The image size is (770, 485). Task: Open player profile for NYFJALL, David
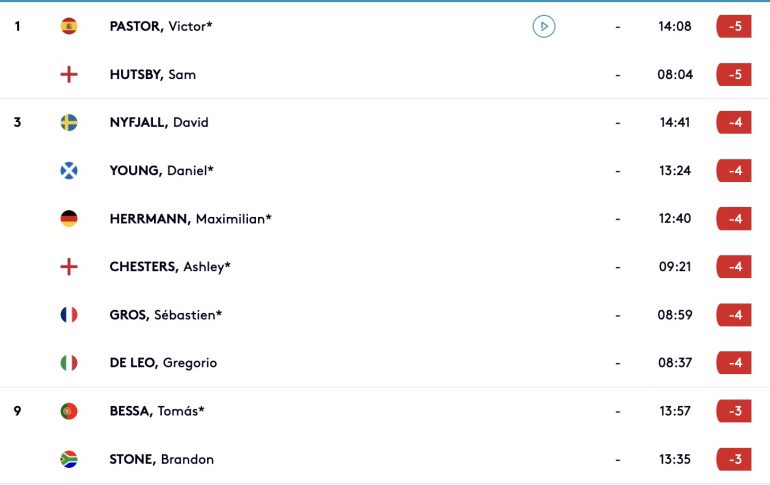pos(159,122)
